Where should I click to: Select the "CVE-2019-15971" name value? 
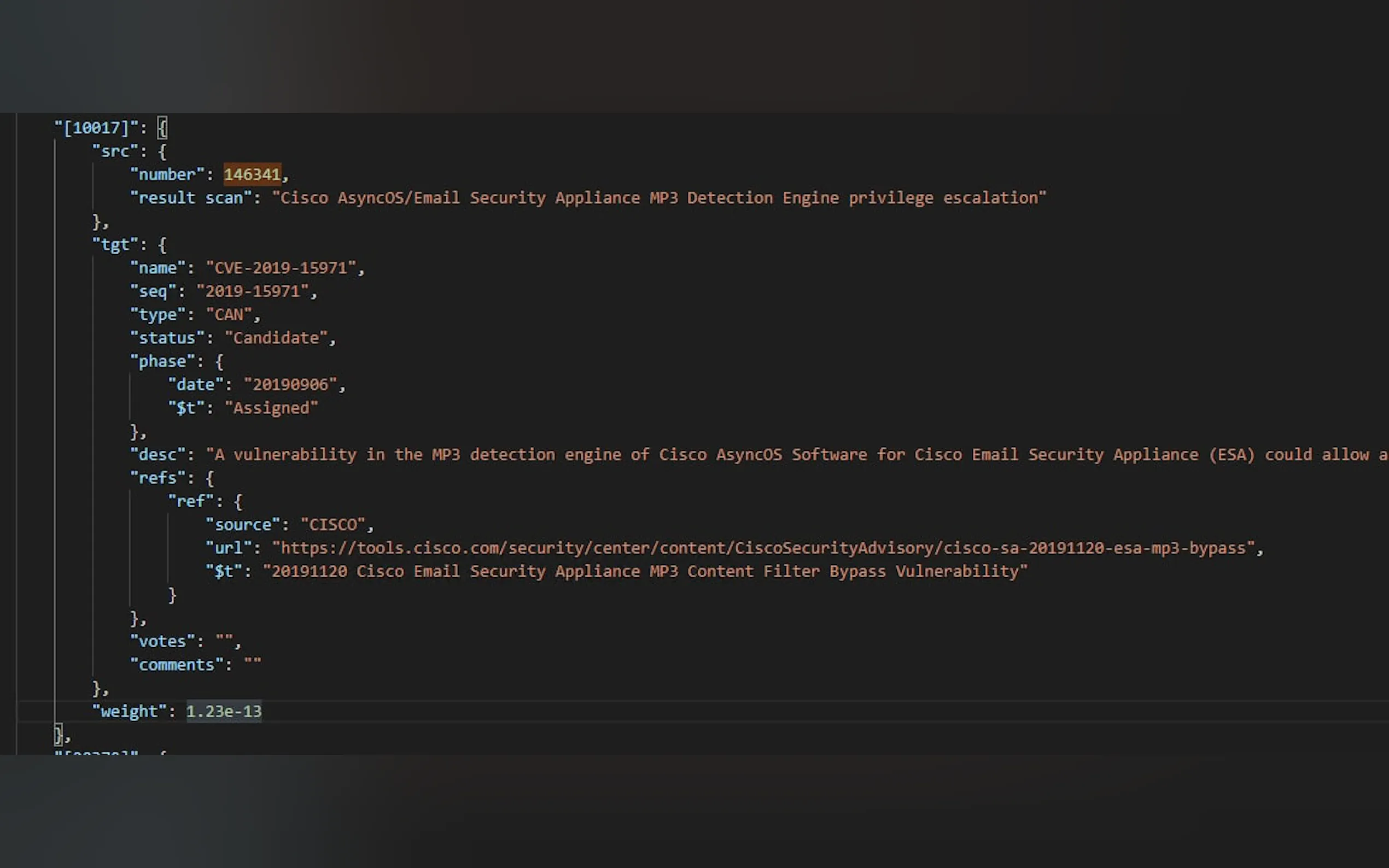click(x=281, y=267)
